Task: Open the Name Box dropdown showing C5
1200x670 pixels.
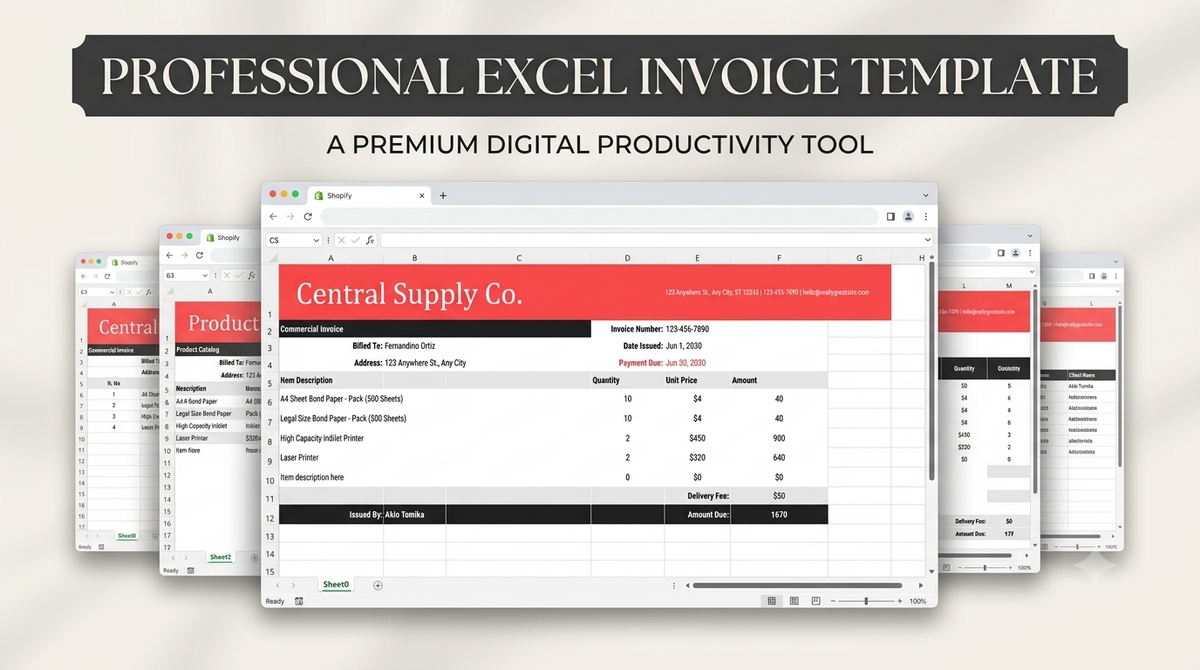Action: point(316,240)
